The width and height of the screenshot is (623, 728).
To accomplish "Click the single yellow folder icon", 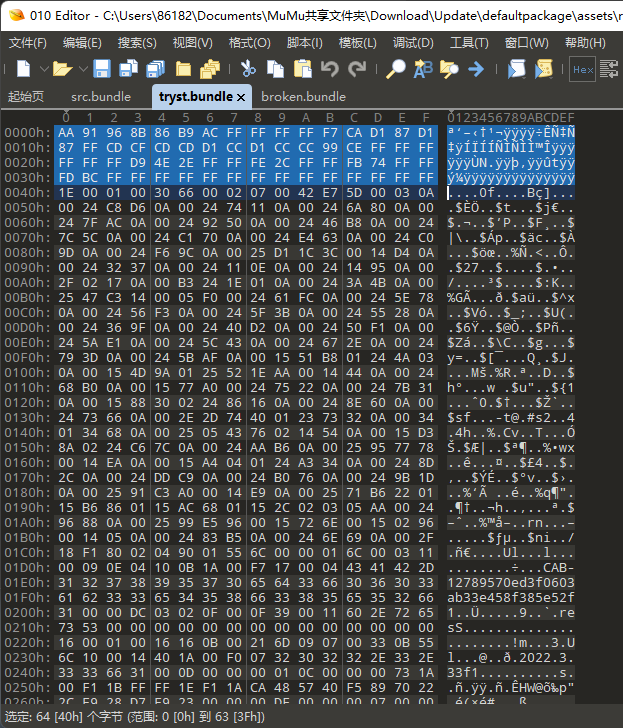I will tap(183, 69).
